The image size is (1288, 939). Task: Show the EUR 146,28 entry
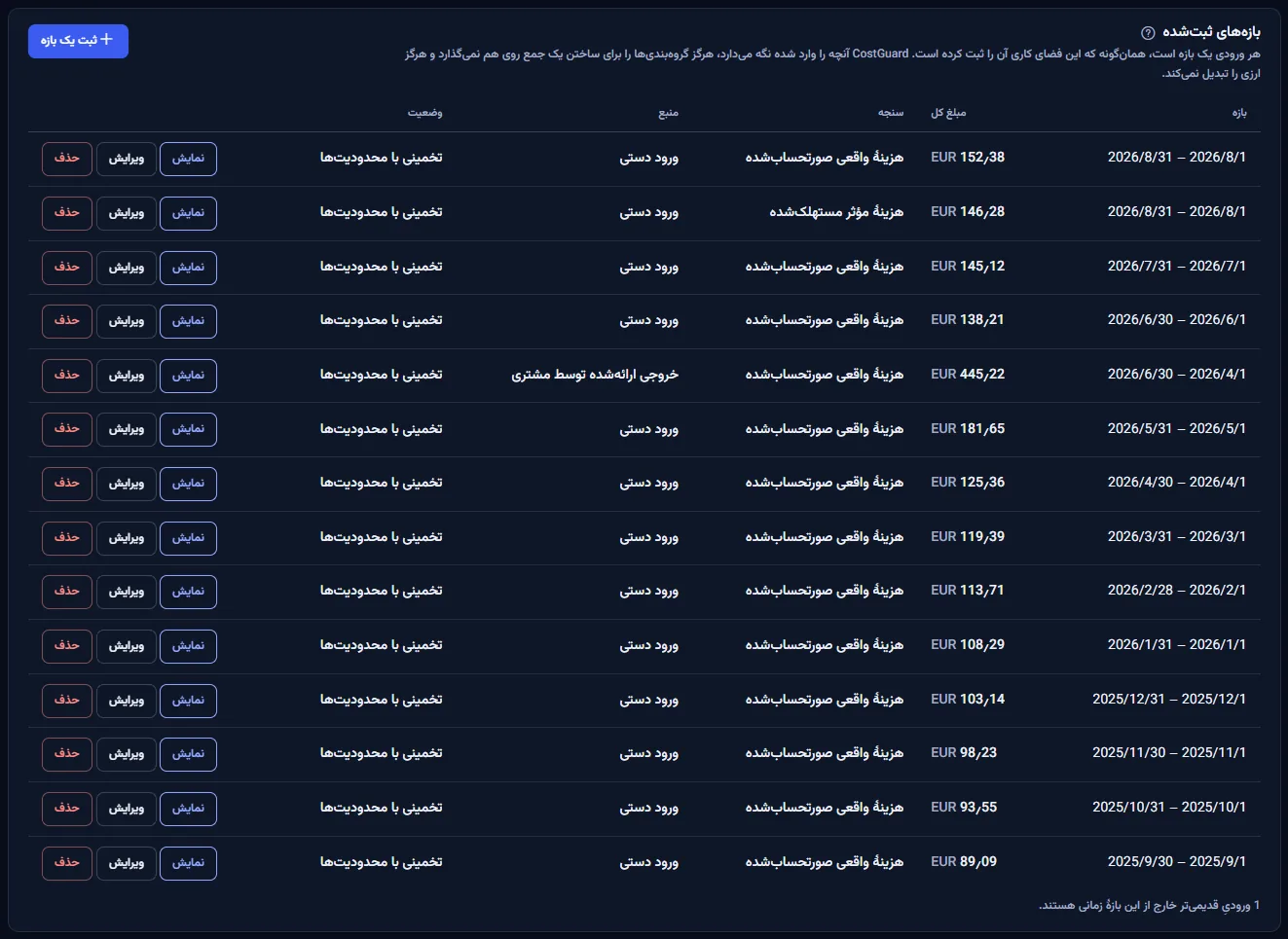[188, 213]
